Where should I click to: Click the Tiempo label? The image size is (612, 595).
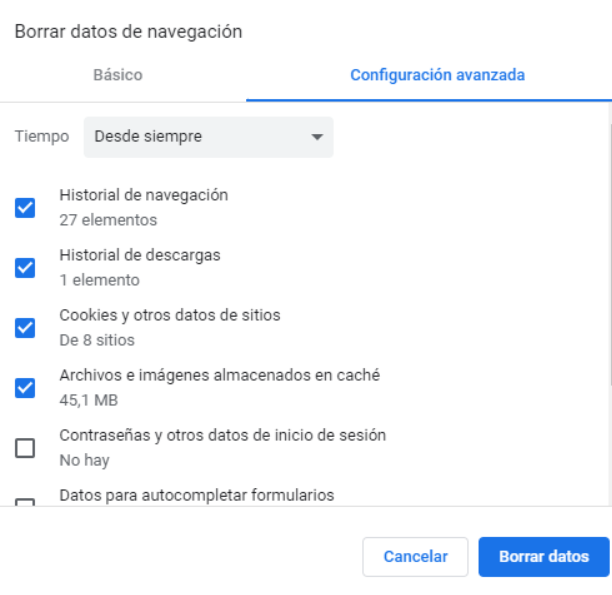click(42, 137)
